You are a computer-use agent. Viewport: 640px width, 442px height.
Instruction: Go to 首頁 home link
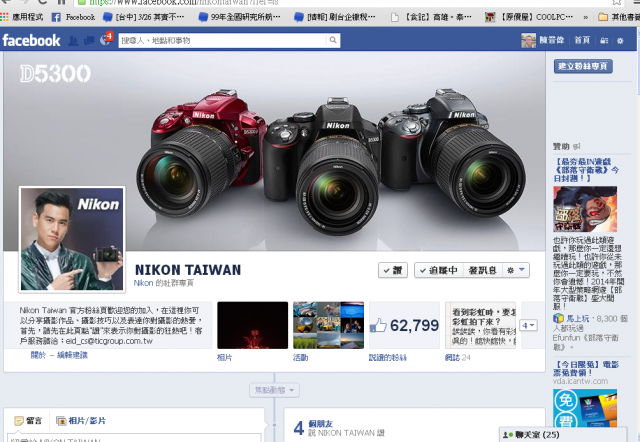click(582, 40)
